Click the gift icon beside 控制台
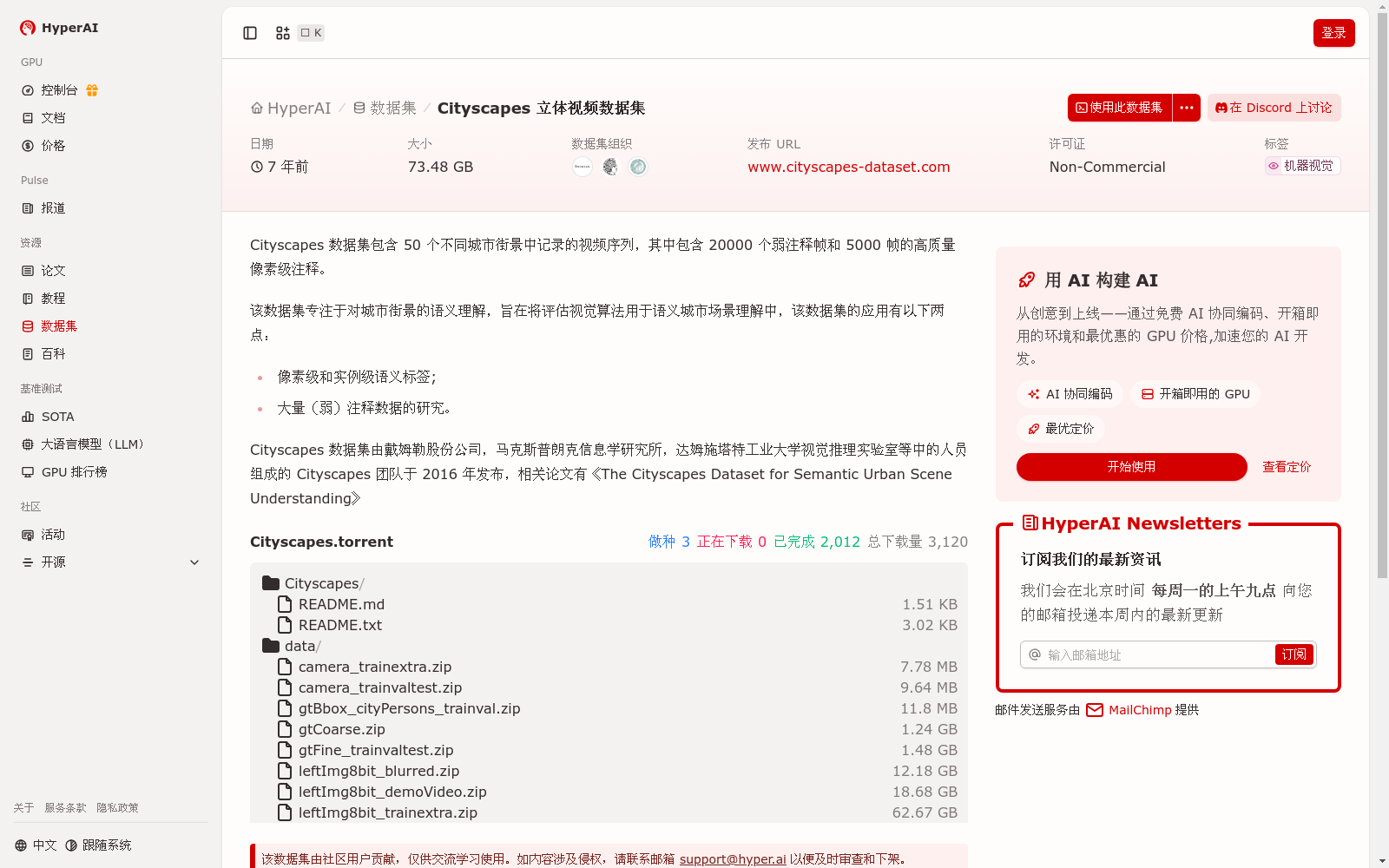 pyautogui.click(x=92, y=90)
